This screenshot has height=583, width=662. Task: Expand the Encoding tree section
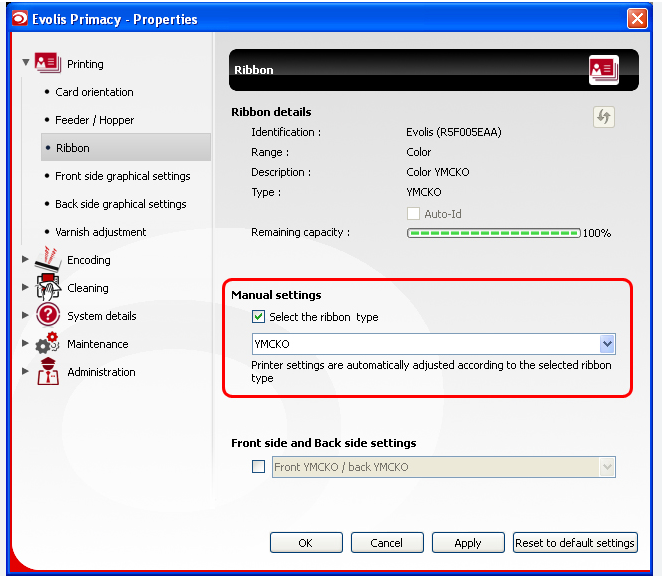coord(25,259)
